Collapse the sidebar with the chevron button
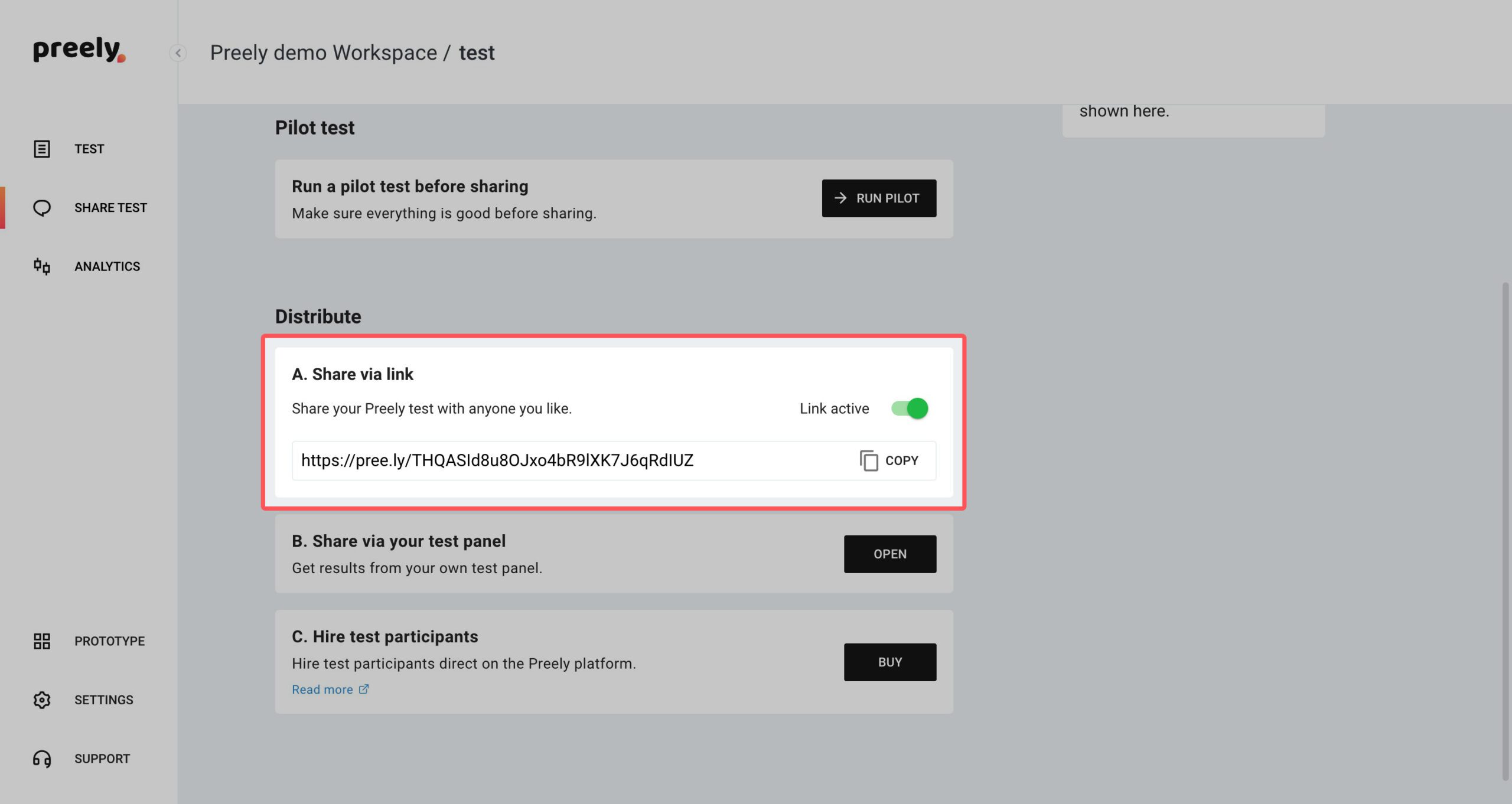The height and width of the screenshot is (804, 1512). click(178, 53)
